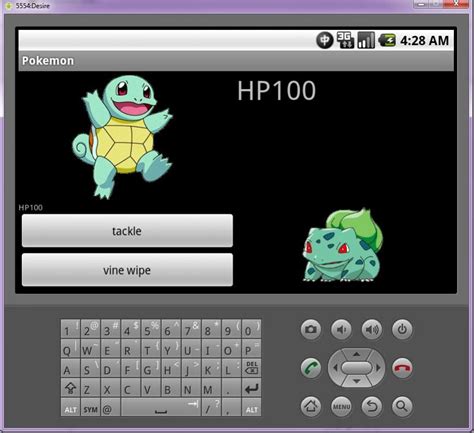This screenshot has height=433, width=474.
Task: Click the G key
Action: 151,368
